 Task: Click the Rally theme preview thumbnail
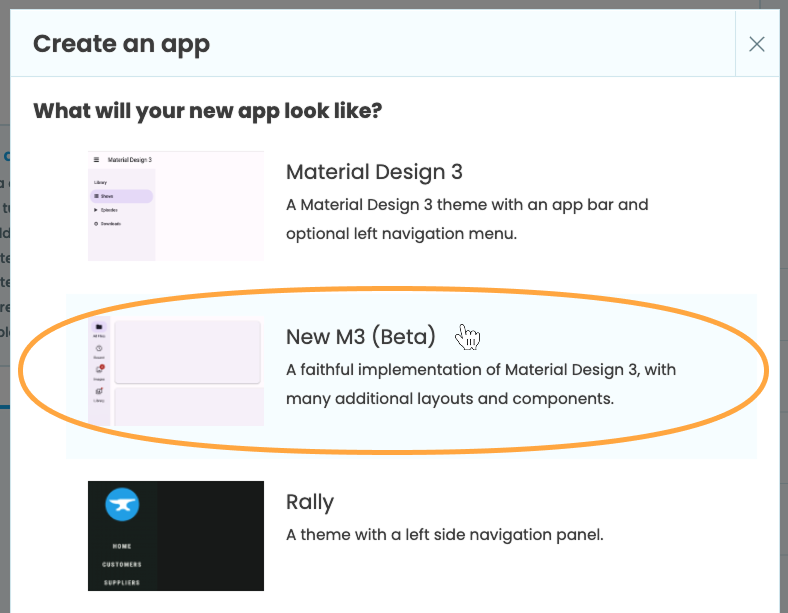tap(176, 536)
